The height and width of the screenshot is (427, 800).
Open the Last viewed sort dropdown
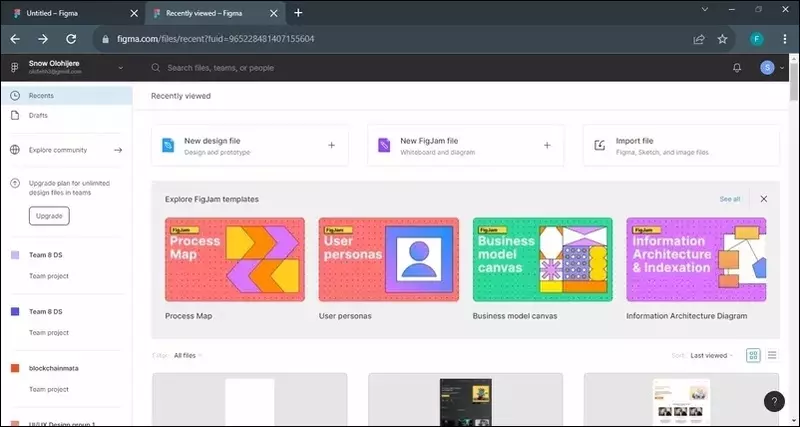pos(712,356)
